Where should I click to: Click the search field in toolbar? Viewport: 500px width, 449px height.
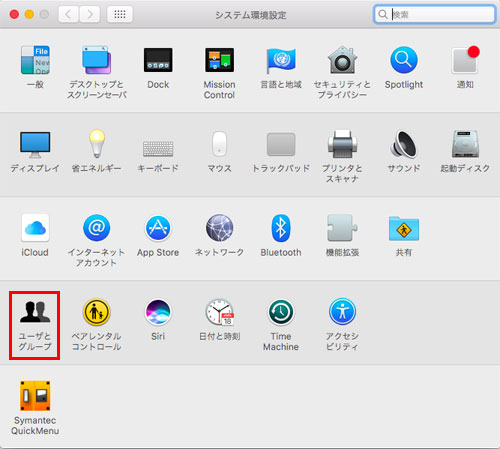tap(434, 14)
